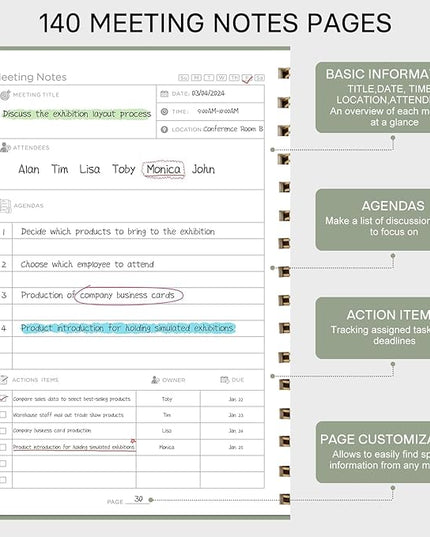The height and width of the screenshot is (537, 430).
Task: Click the circled attendee name Monica
Action: point(163,169)
